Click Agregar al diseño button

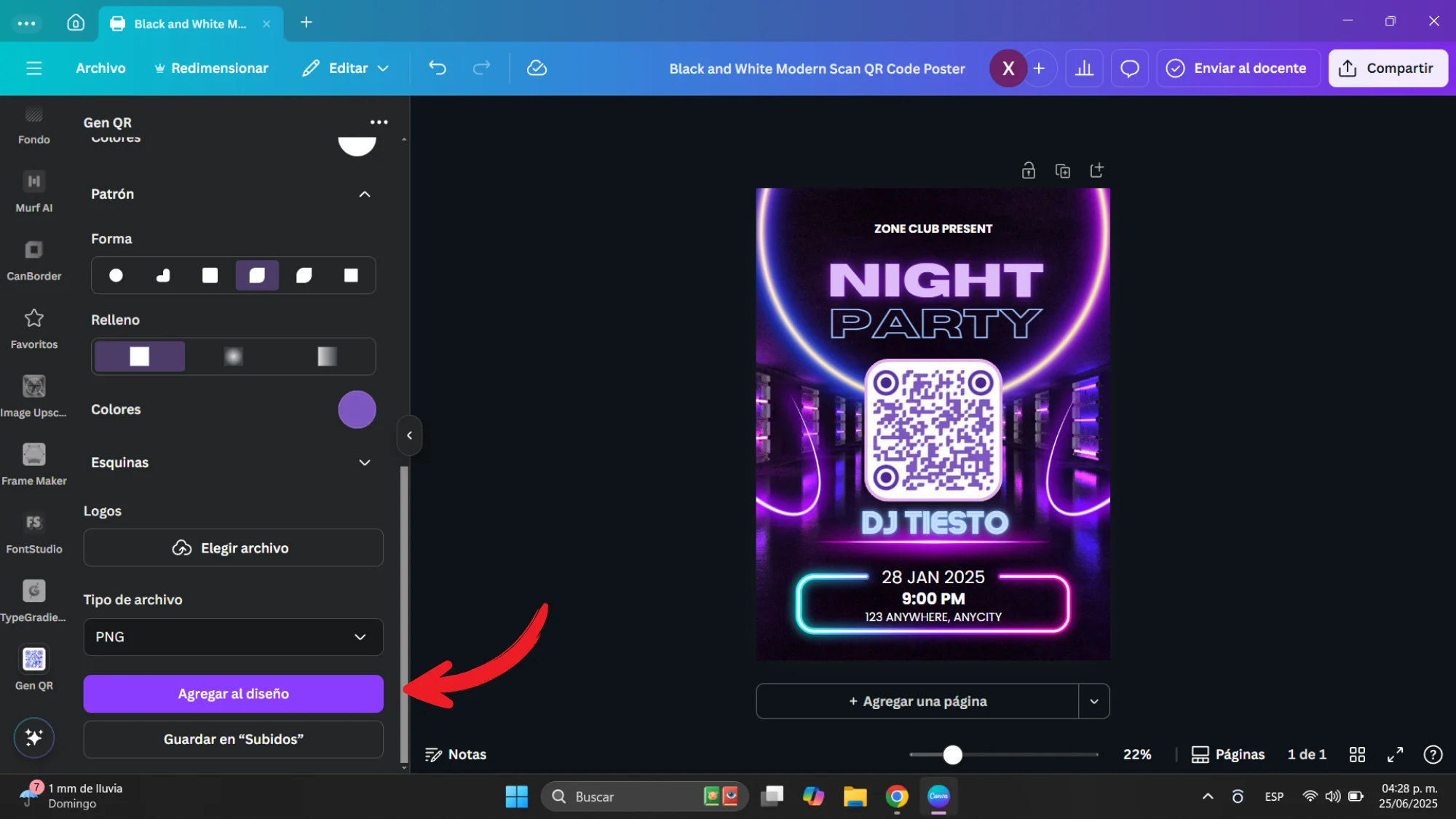233,694
